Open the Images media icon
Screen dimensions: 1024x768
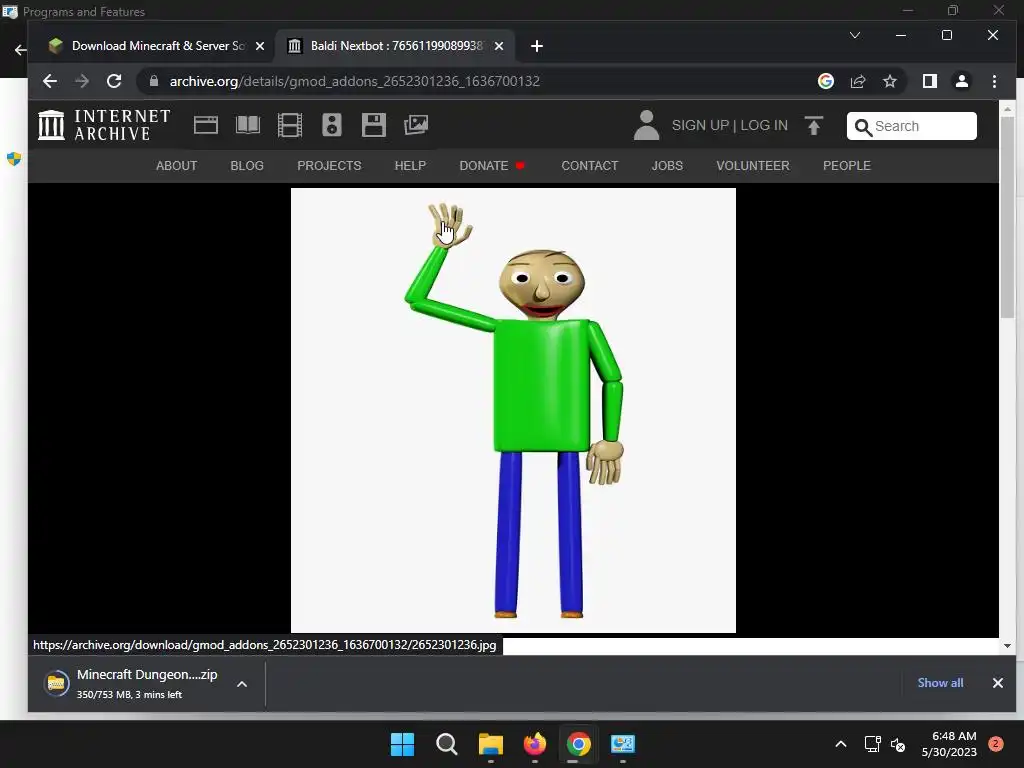pyautogui.click(x=416, y=125)
